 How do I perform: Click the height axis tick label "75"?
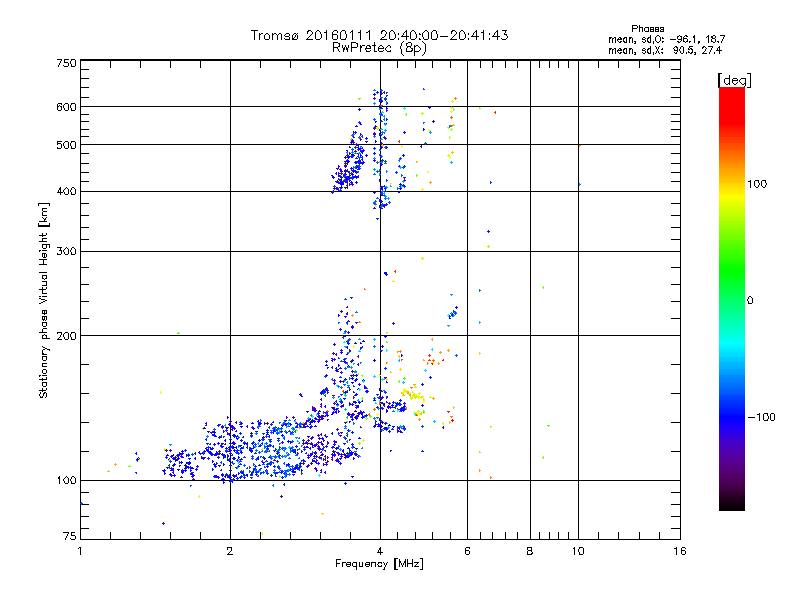tap(70, 536)
